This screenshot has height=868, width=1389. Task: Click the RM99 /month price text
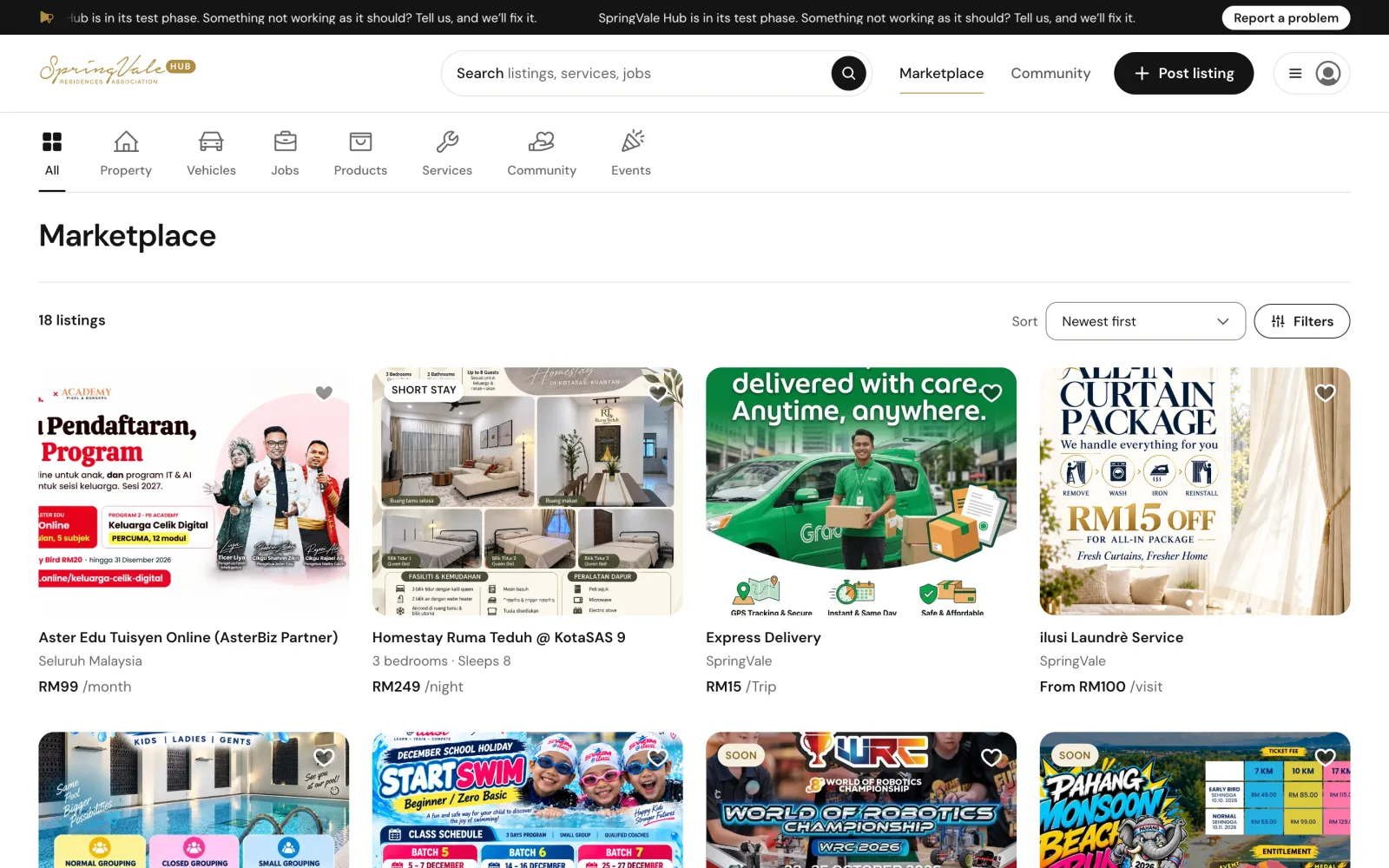tap(85, 687)
